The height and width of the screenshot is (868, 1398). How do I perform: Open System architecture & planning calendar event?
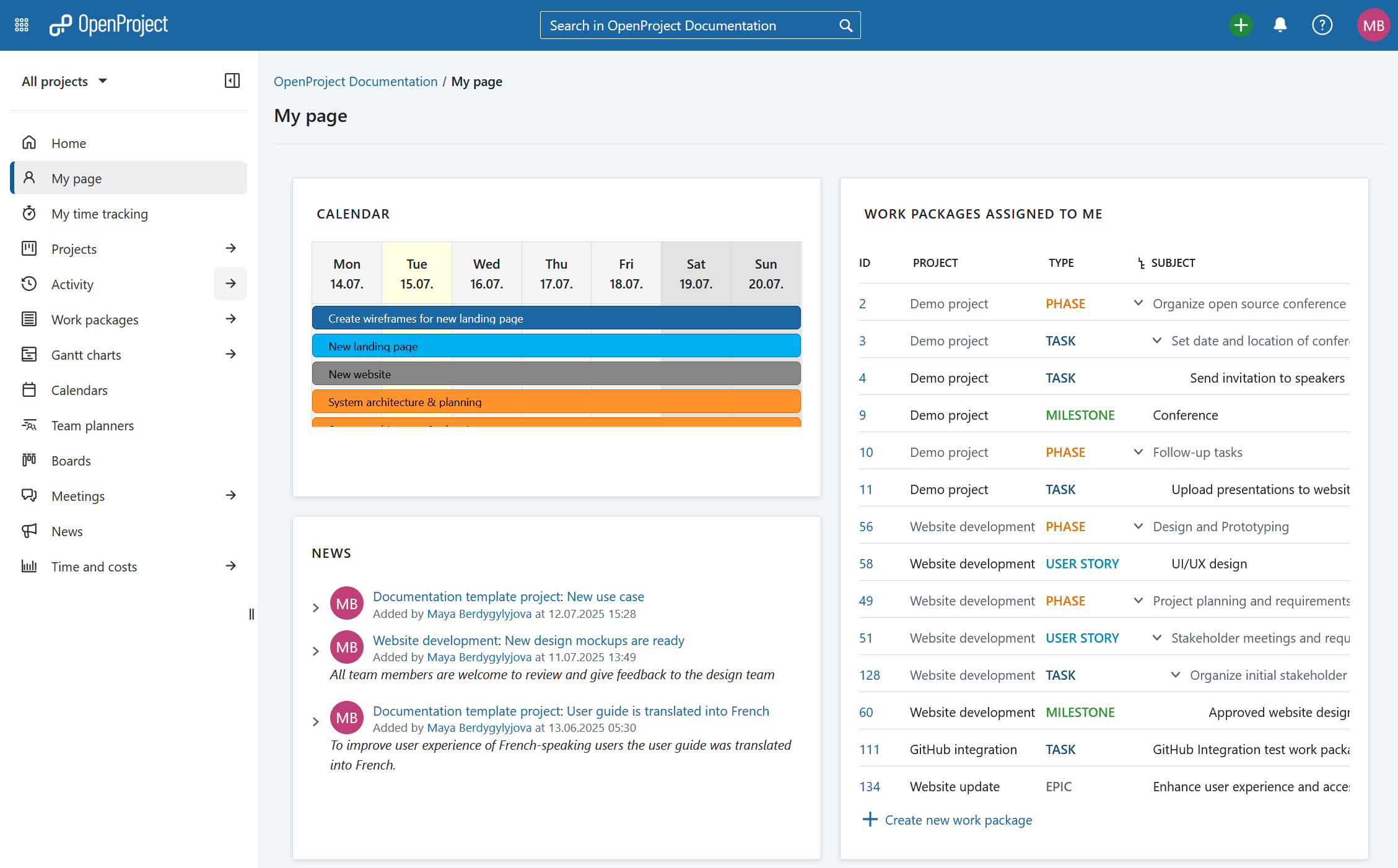(556, 402)
